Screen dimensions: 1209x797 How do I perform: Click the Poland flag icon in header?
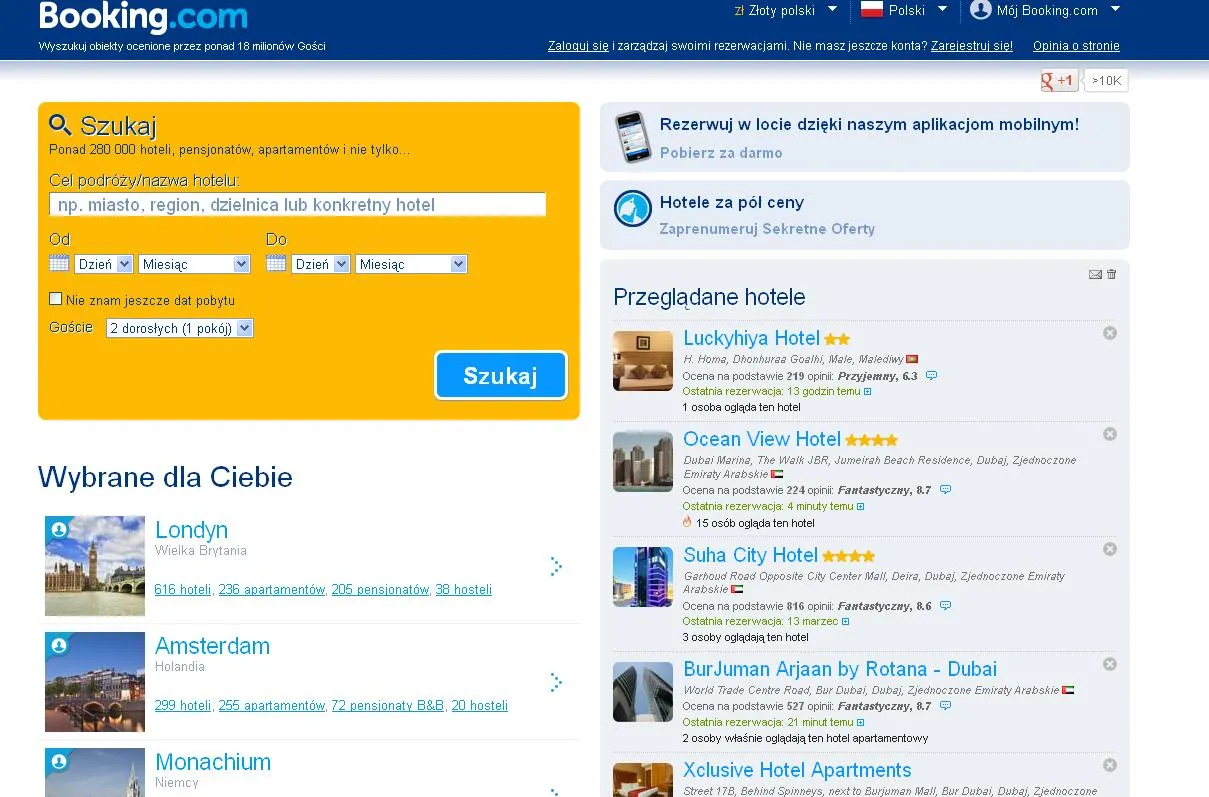pyautogui.click(x=872, y=10)
